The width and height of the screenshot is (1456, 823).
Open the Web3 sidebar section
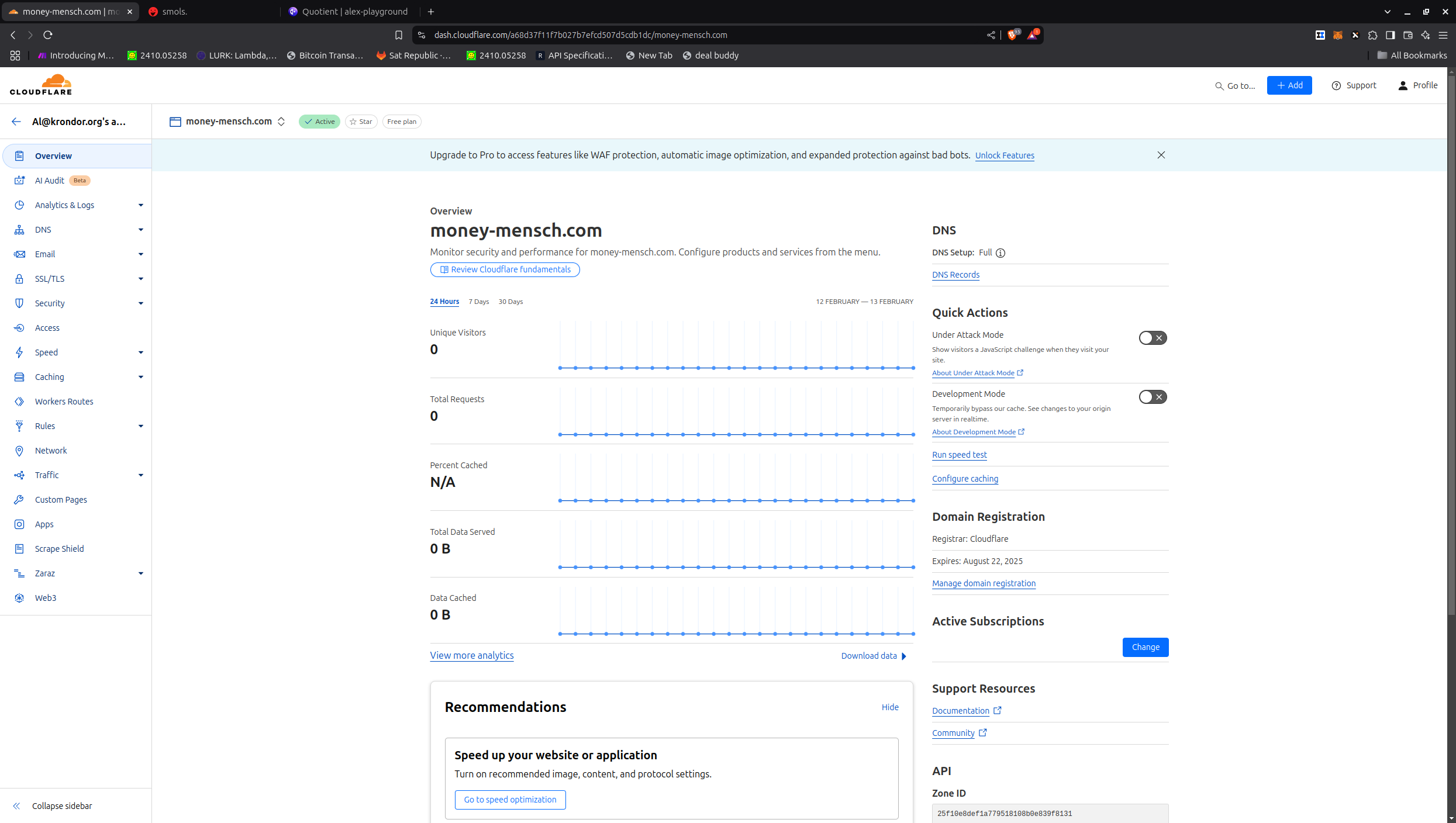click(x=45, y=597)
